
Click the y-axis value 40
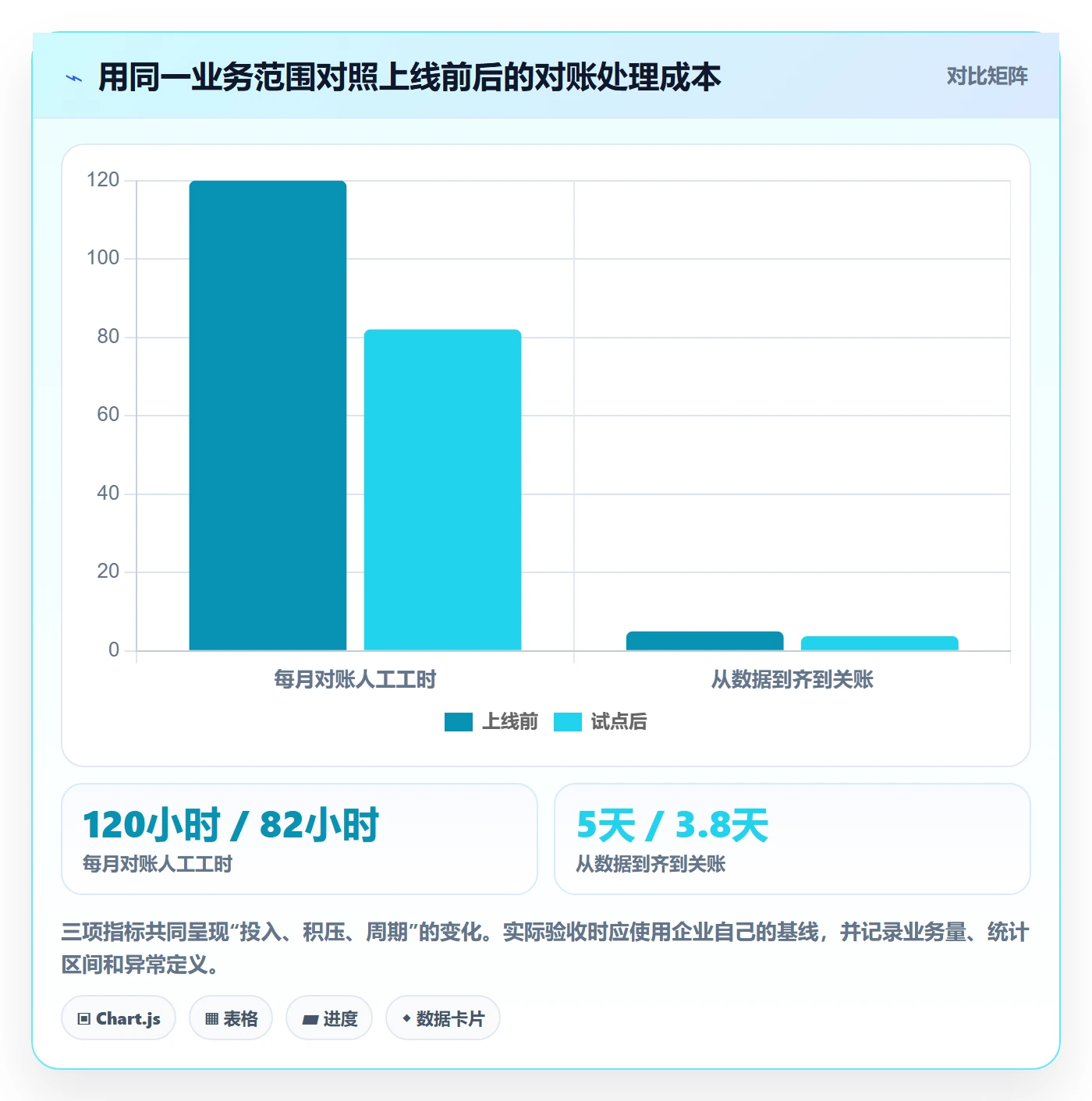108,494
